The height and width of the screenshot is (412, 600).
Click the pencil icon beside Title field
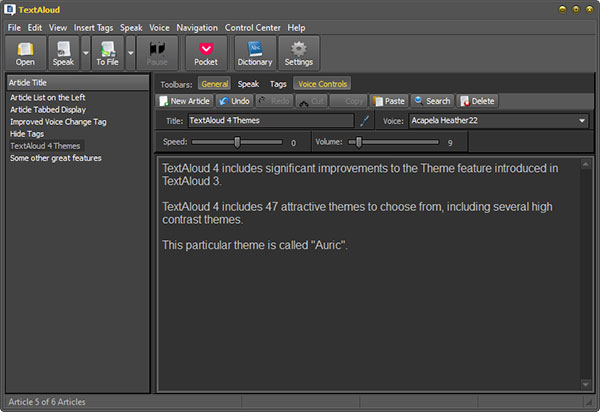pos(365,121)
